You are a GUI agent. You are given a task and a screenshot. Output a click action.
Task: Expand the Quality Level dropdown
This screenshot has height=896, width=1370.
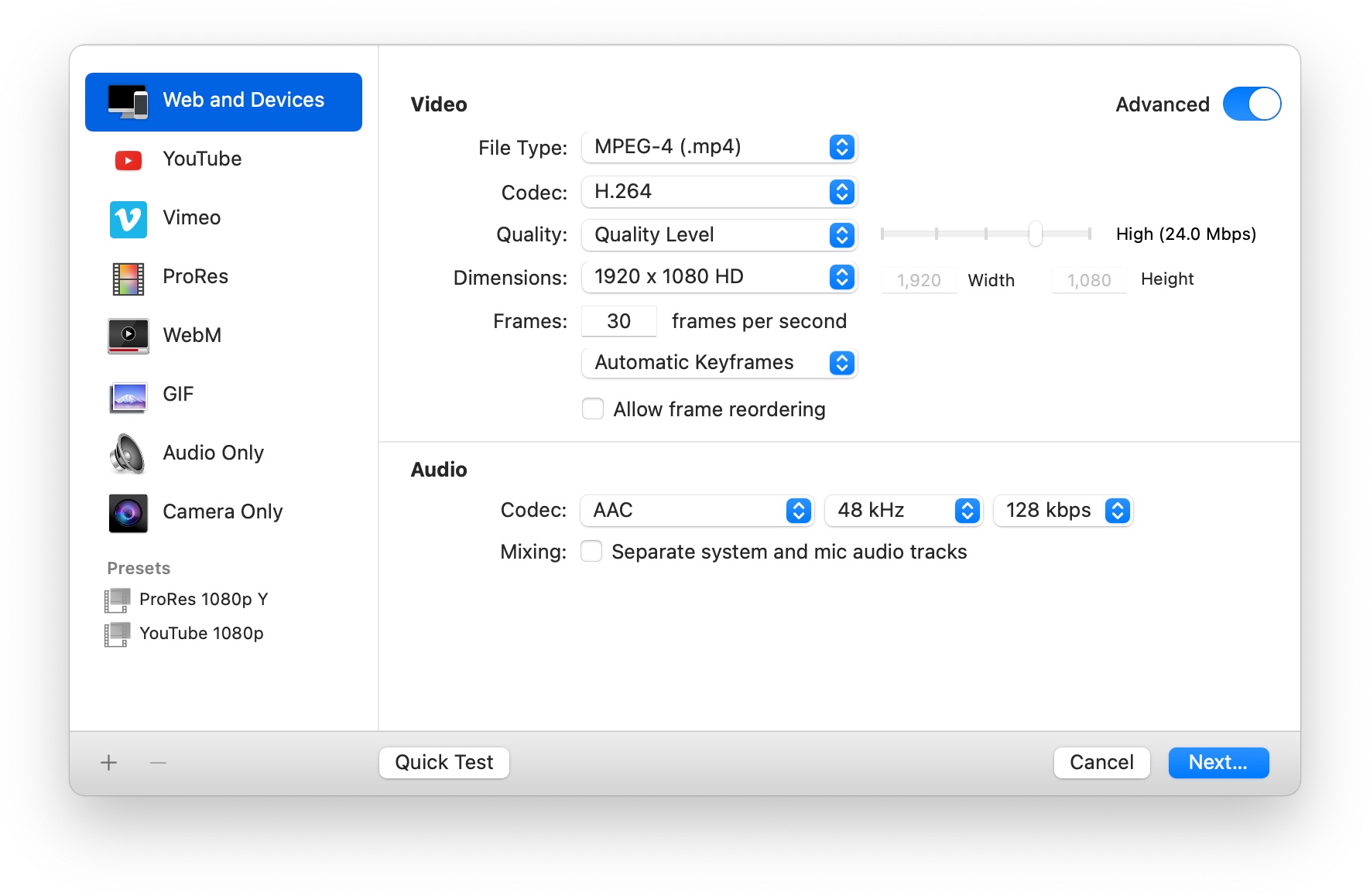pyautogui.click(x=719, y=235)
